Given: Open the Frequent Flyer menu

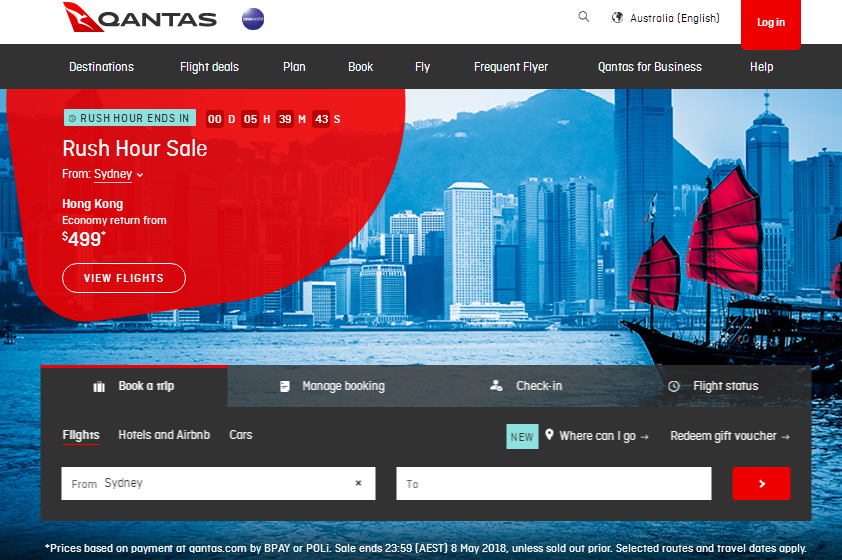Looking at the screenshot, I should pos(511,67).
